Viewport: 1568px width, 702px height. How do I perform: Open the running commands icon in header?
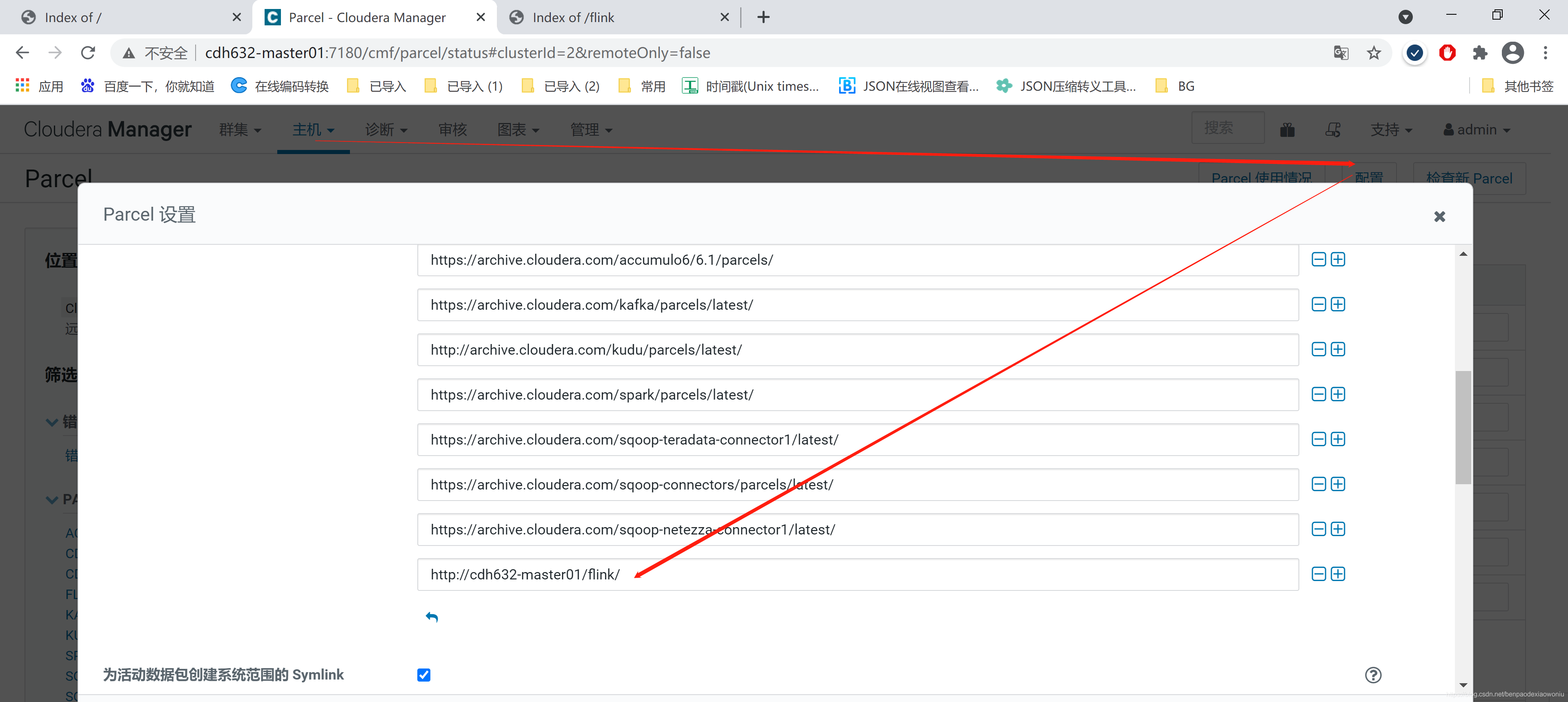(x=1333, y=130)
